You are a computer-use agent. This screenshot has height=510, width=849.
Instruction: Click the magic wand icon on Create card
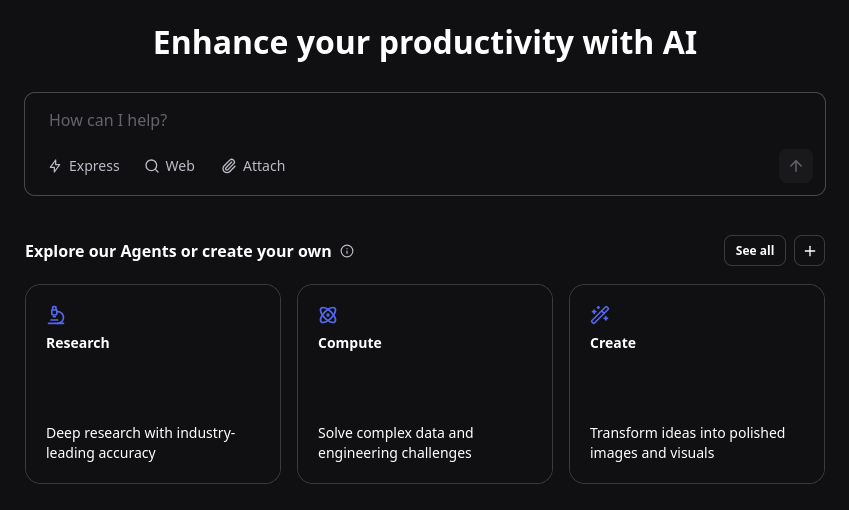pyautogui.click(x=600, y=315)
